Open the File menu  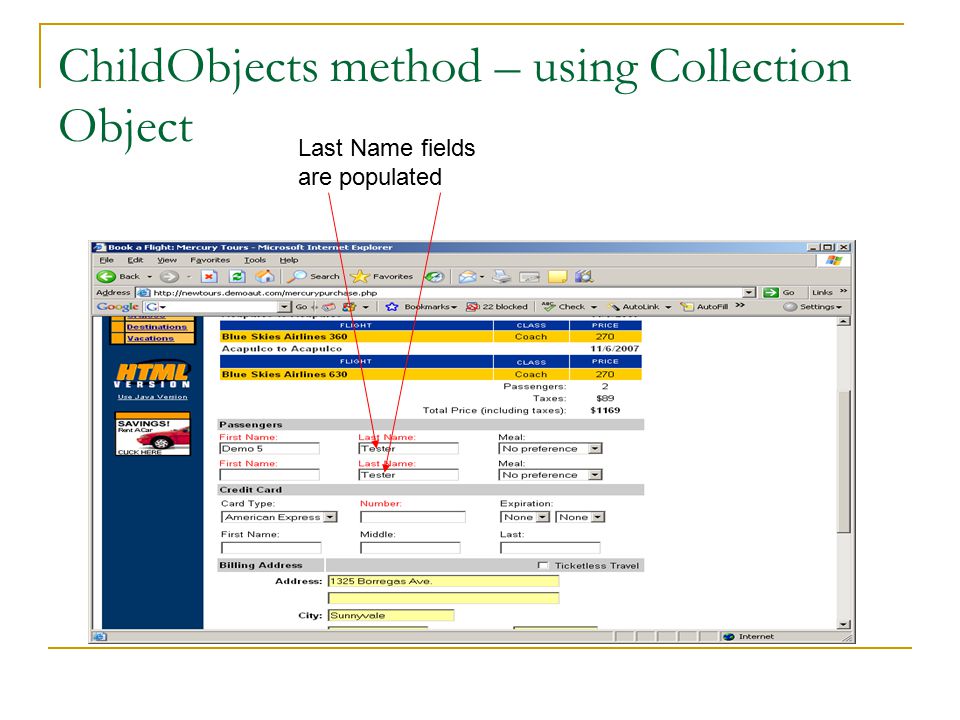click(x=107, y=260)
